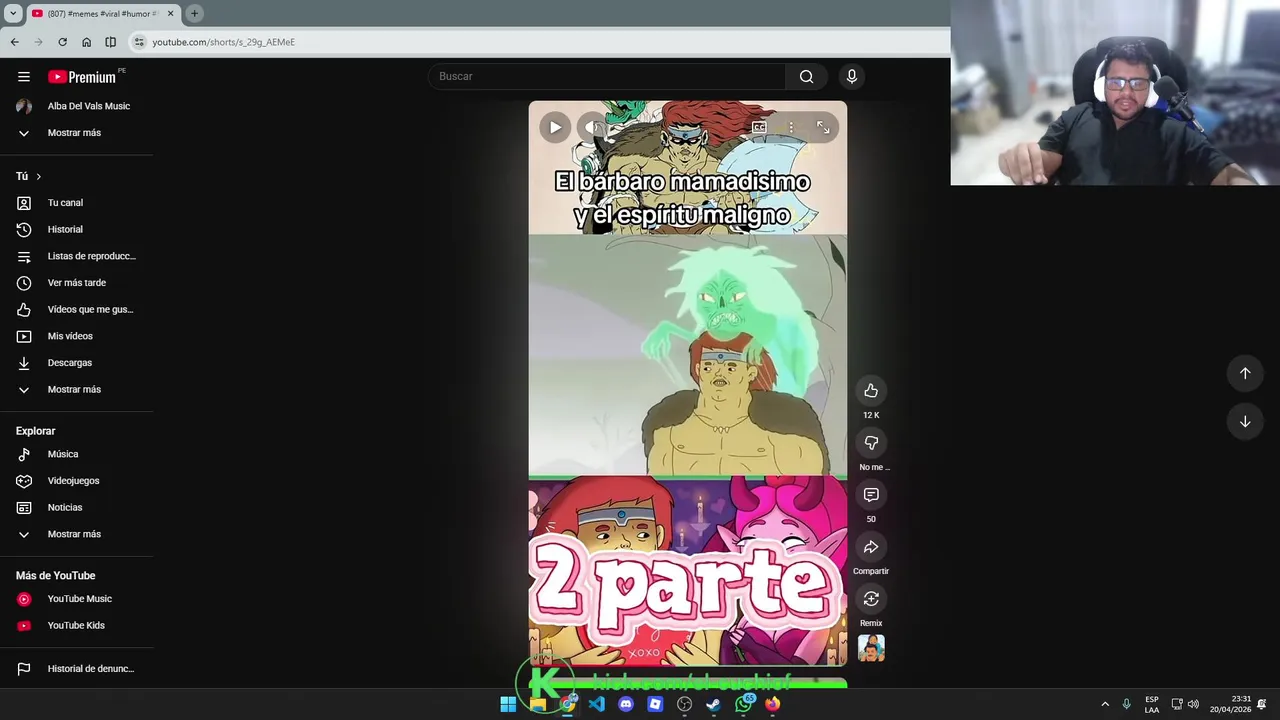Open Vídeos que me gustan

(x=77, y=310)
